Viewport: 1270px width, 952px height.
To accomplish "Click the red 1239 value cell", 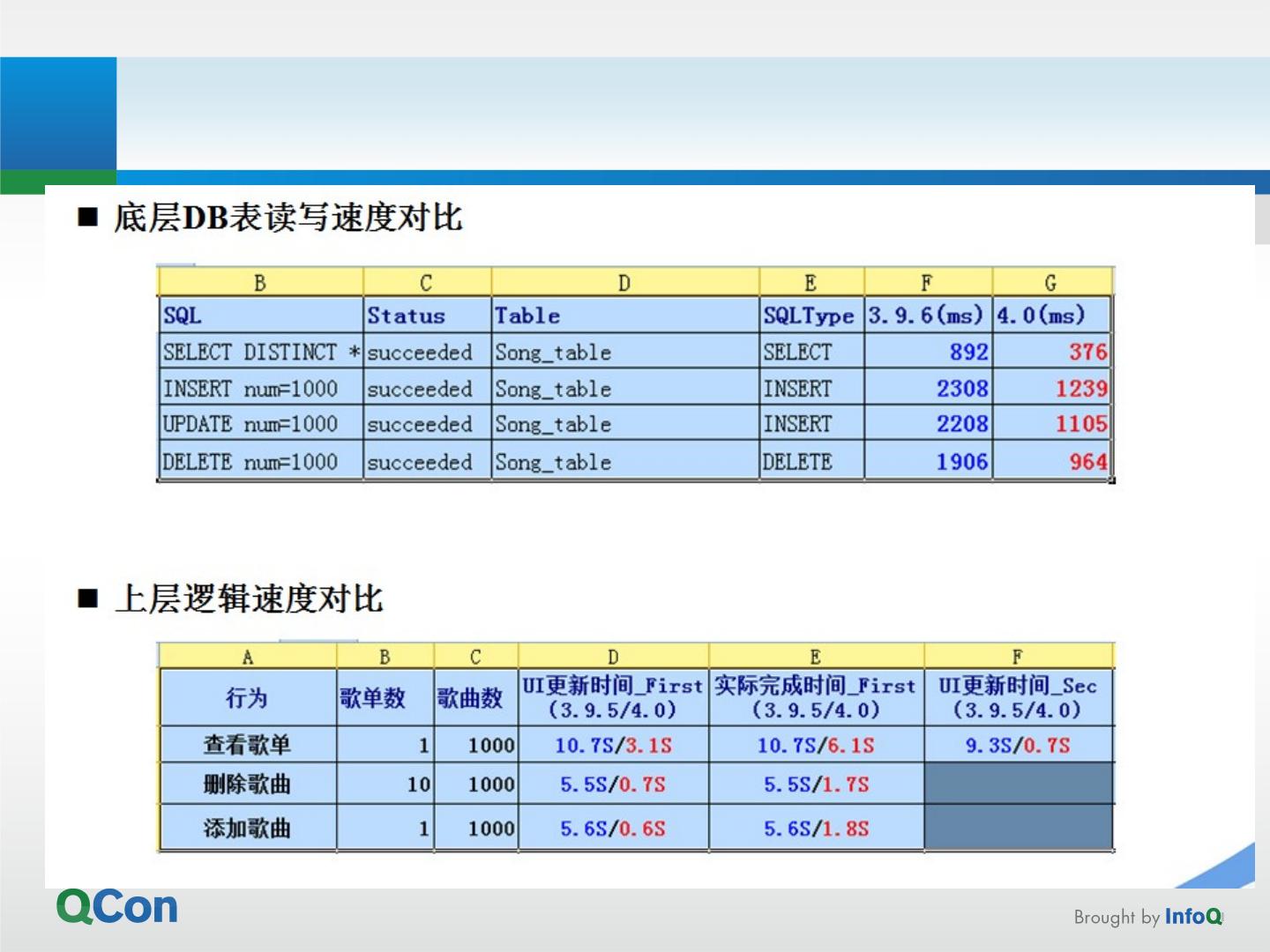I will [x=1051, y=389].
